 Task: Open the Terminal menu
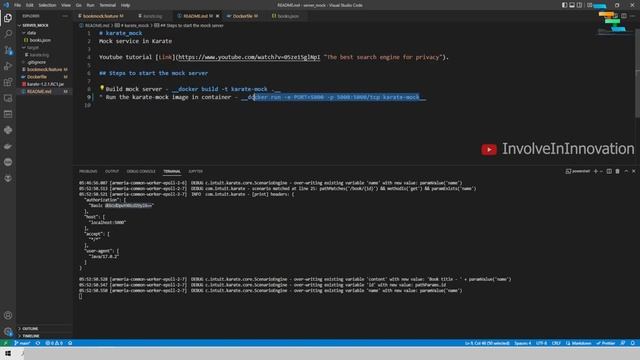pyautogui.click(x=107, y=5)
